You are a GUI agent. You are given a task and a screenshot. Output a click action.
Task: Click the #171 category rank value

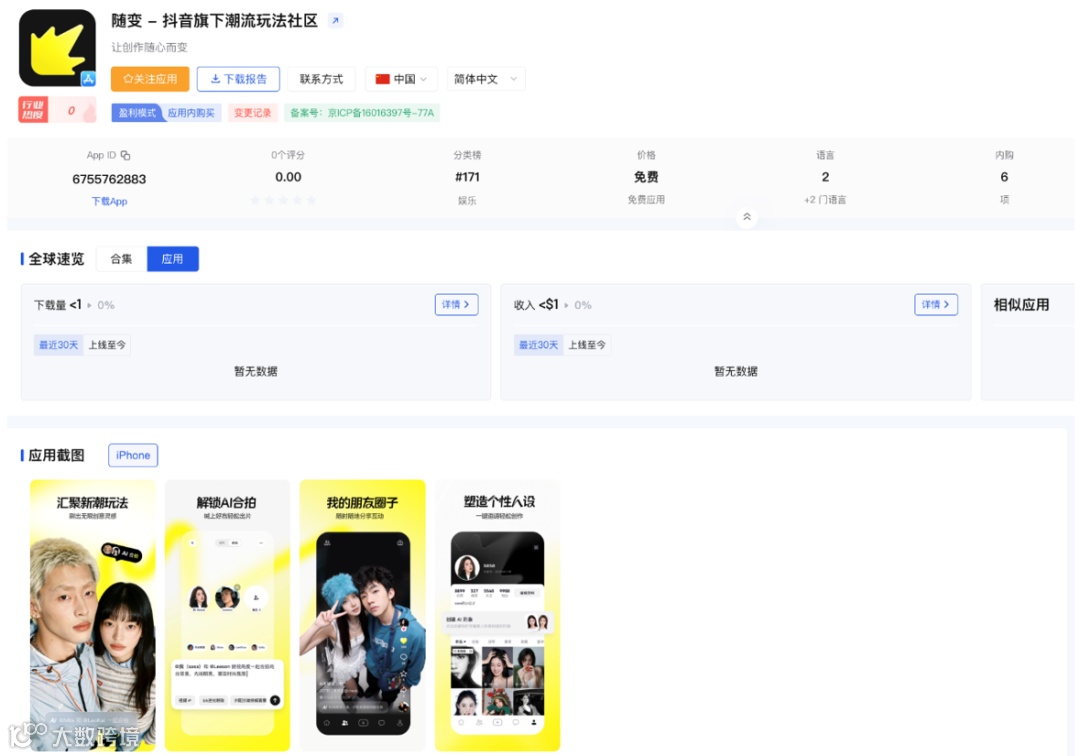(467, 177)
